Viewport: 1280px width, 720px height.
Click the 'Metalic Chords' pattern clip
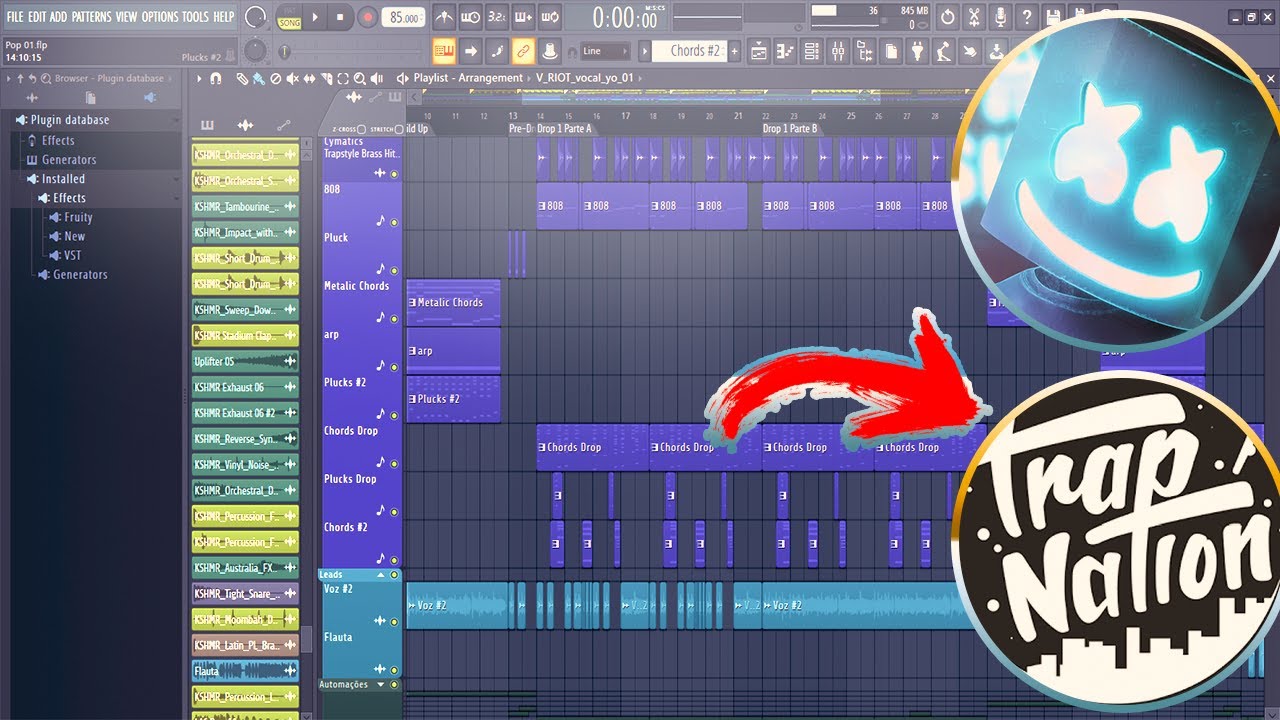(x=453, y=302)
